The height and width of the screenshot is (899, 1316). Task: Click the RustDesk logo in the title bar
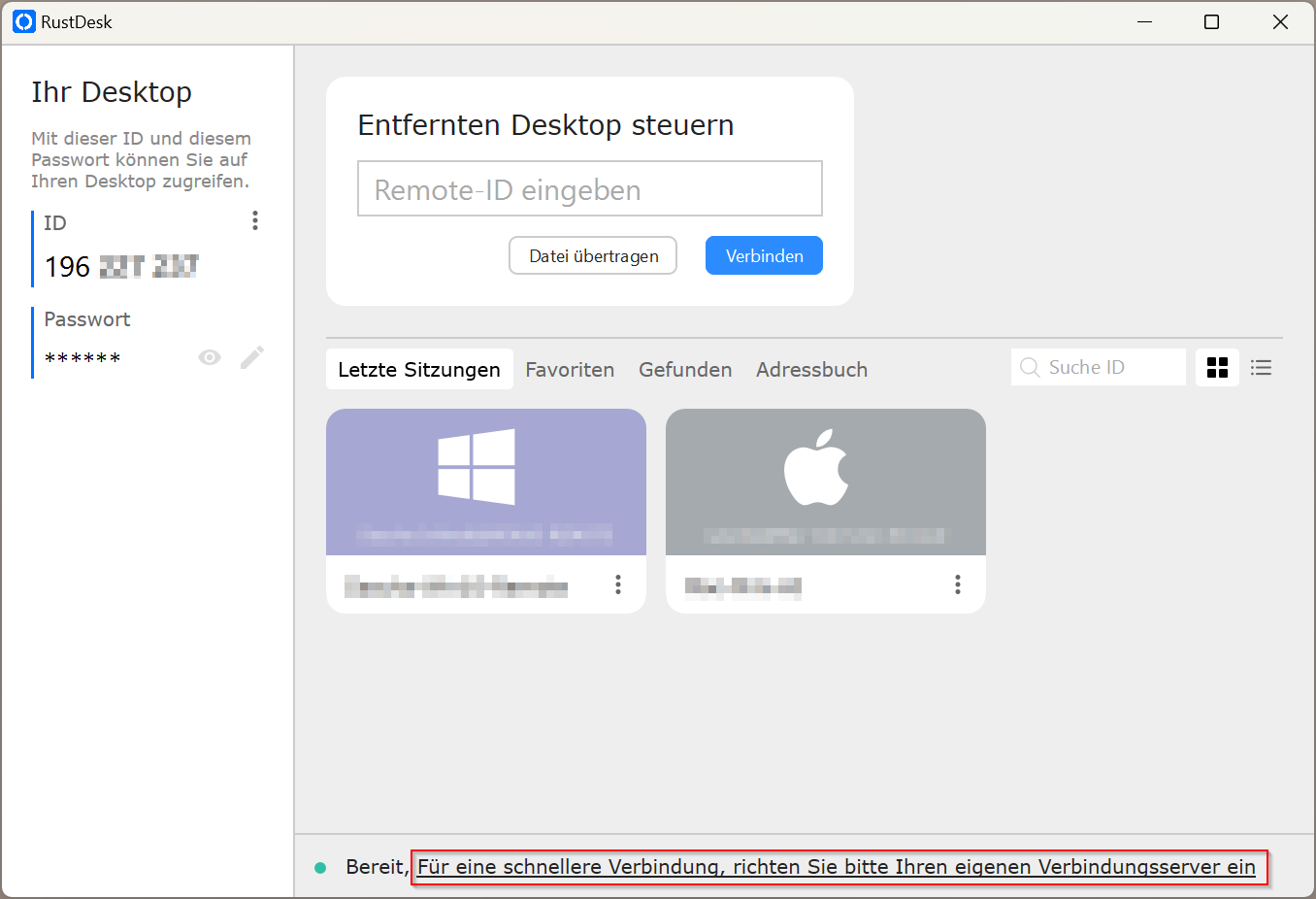(23, 20)
